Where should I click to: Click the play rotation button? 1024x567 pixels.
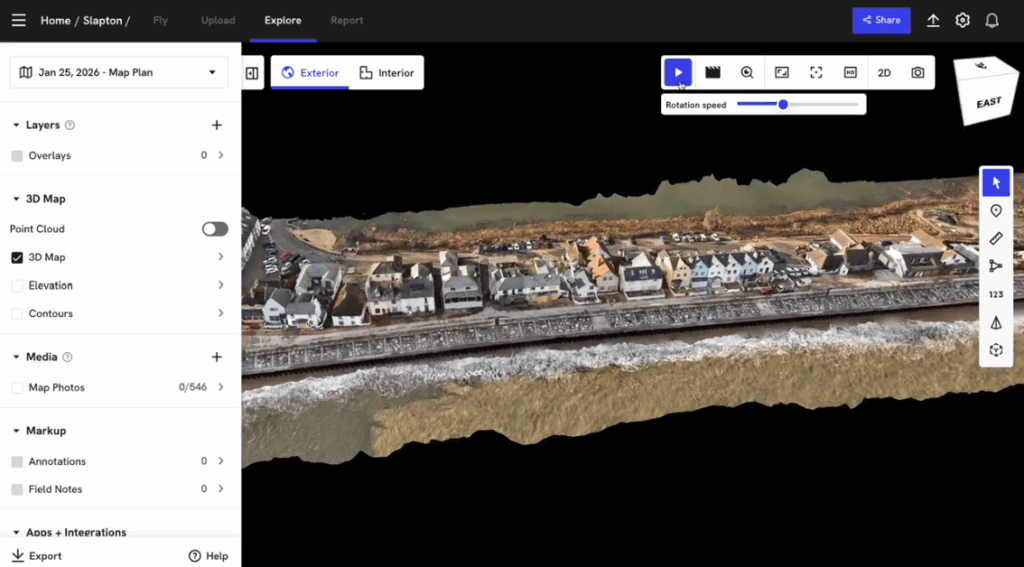[x=678, y=72]
